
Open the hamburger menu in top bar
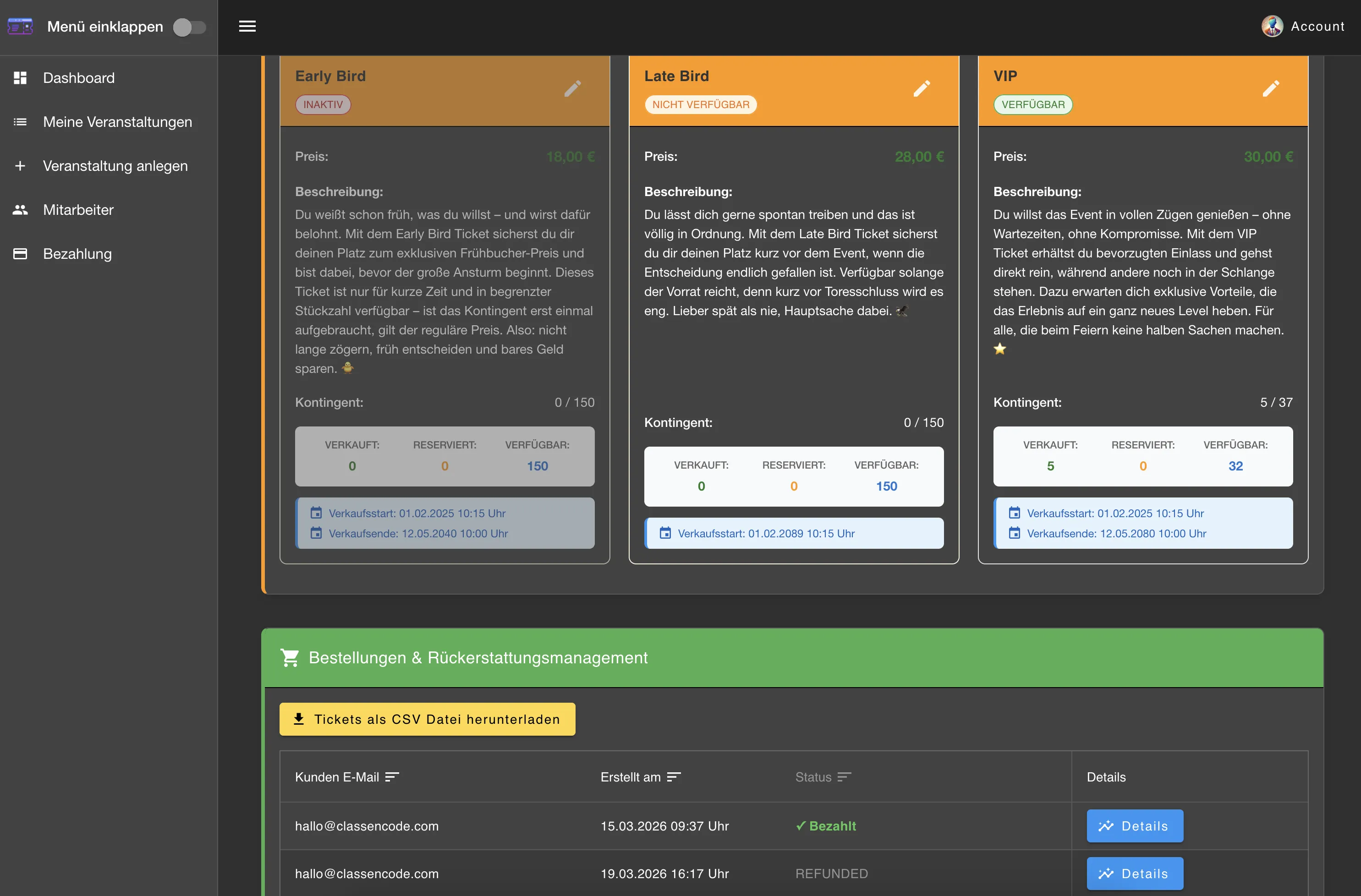(x=247, y=26)
